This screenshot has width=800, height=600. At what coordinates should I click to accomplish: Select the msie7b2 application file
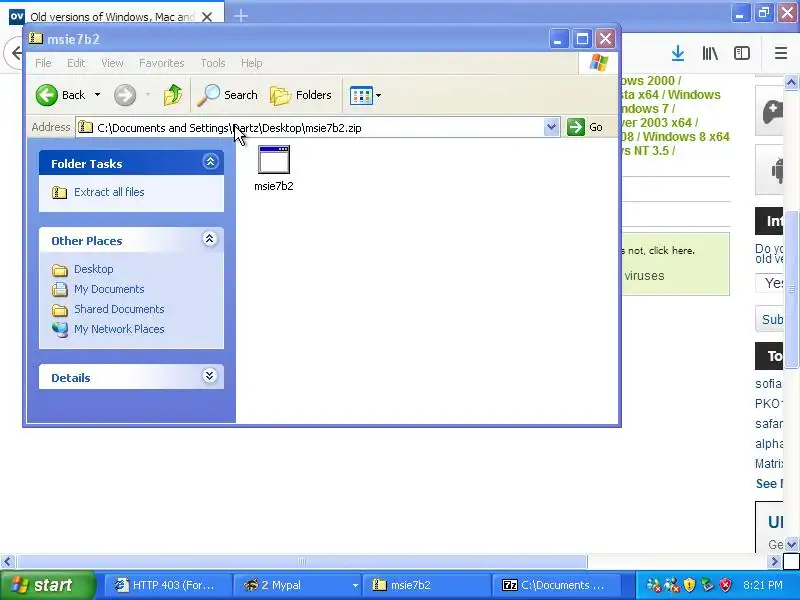point(274,168)
